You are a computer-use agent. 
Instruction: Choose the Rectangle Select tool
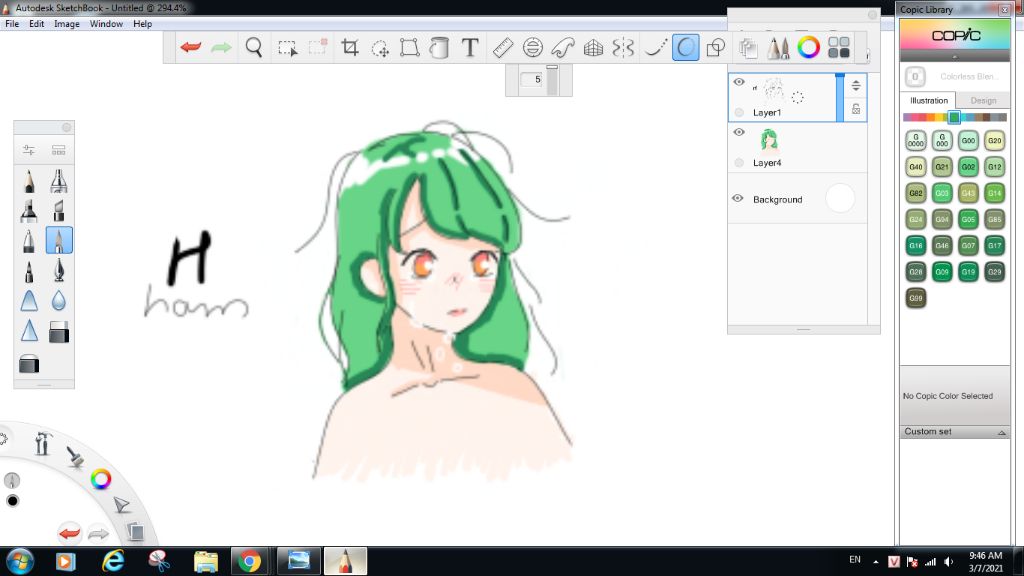pyautogui.click(x=287, y=48)
